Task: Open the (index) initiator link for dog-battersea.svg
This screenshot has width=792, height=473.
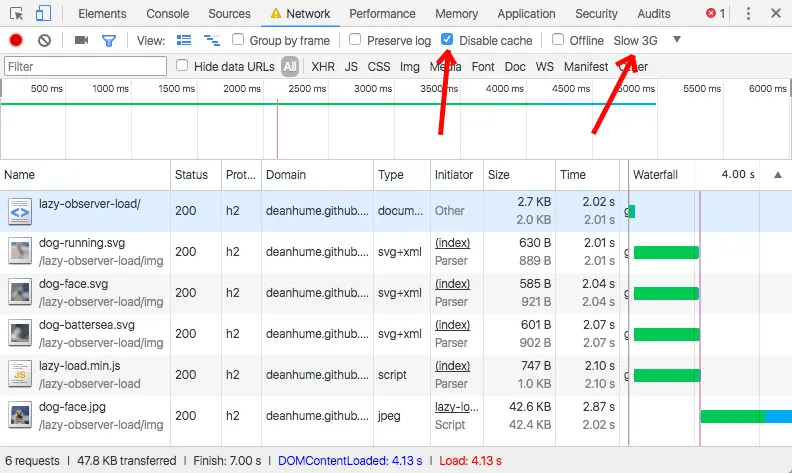Action: pos(453,325)
